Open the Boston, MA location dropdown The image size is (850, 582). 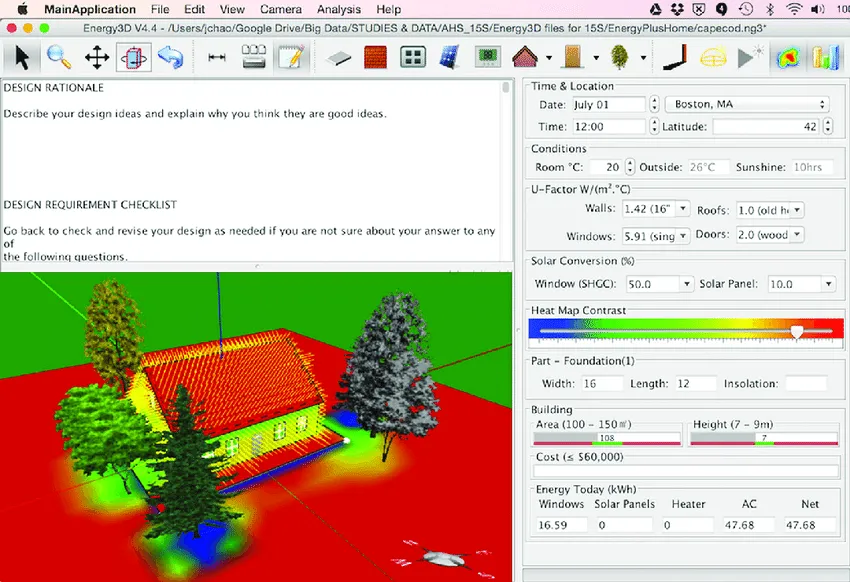(x=748, y=104)
